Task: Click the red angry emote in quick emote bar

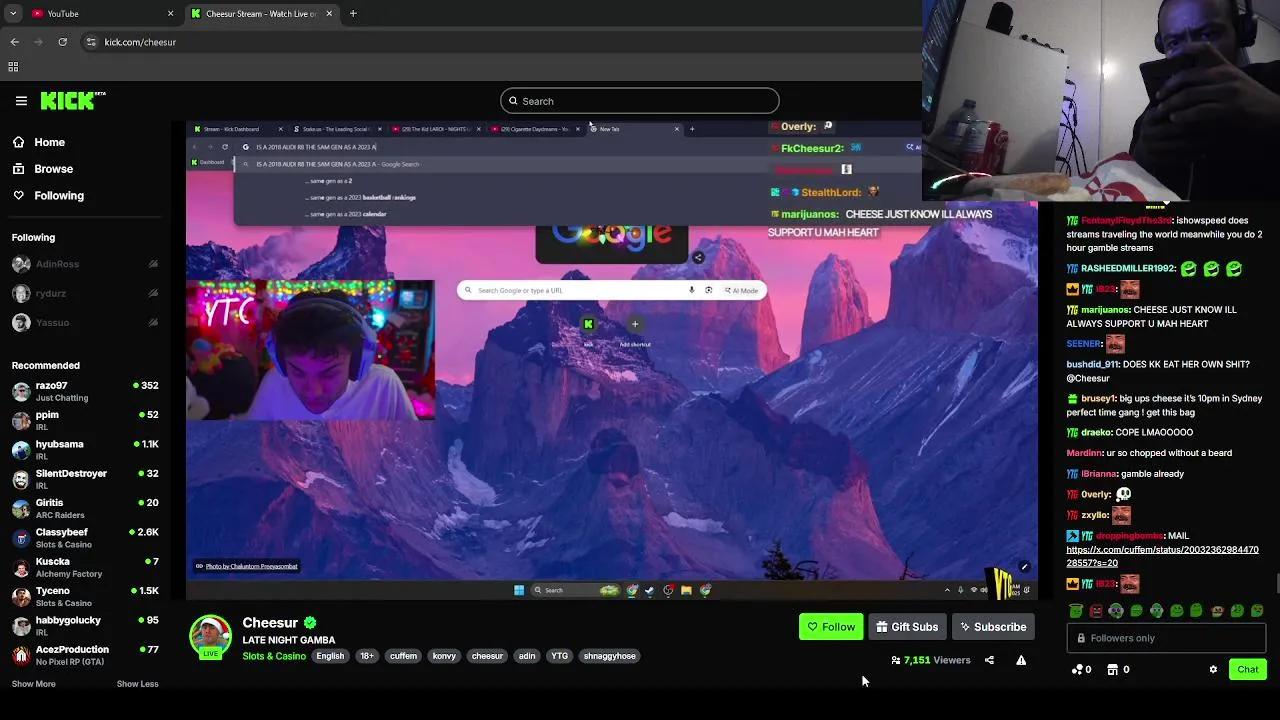Action: tap(1096, 611)
